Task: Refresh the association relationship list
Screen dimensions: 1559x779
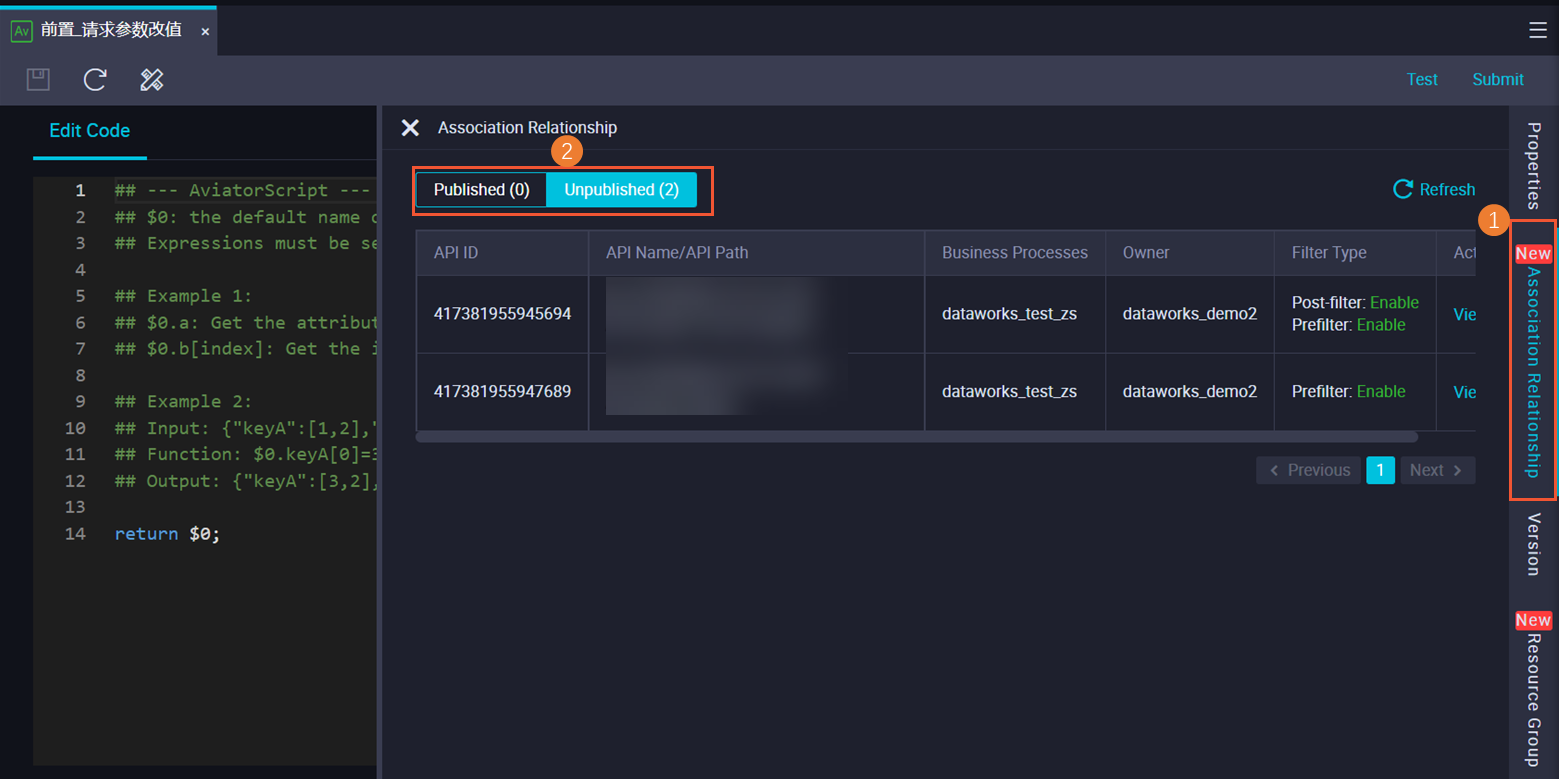Action: 1434,190
